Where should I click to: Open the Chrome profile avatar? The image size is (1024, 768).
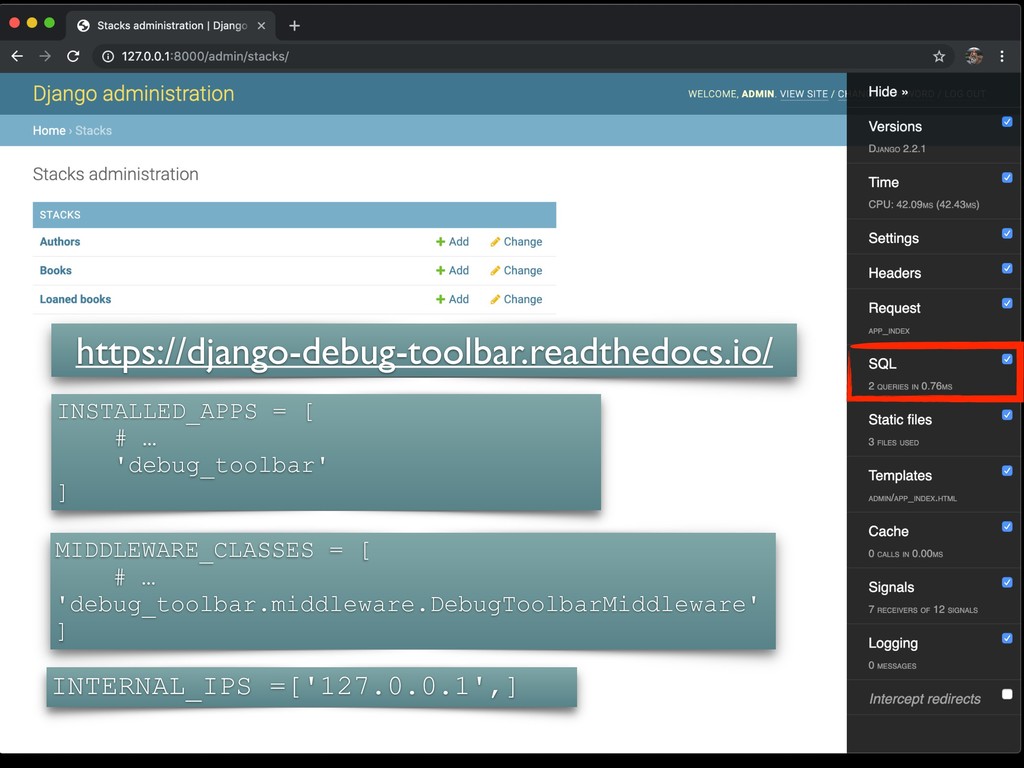[x=974, y=56]
